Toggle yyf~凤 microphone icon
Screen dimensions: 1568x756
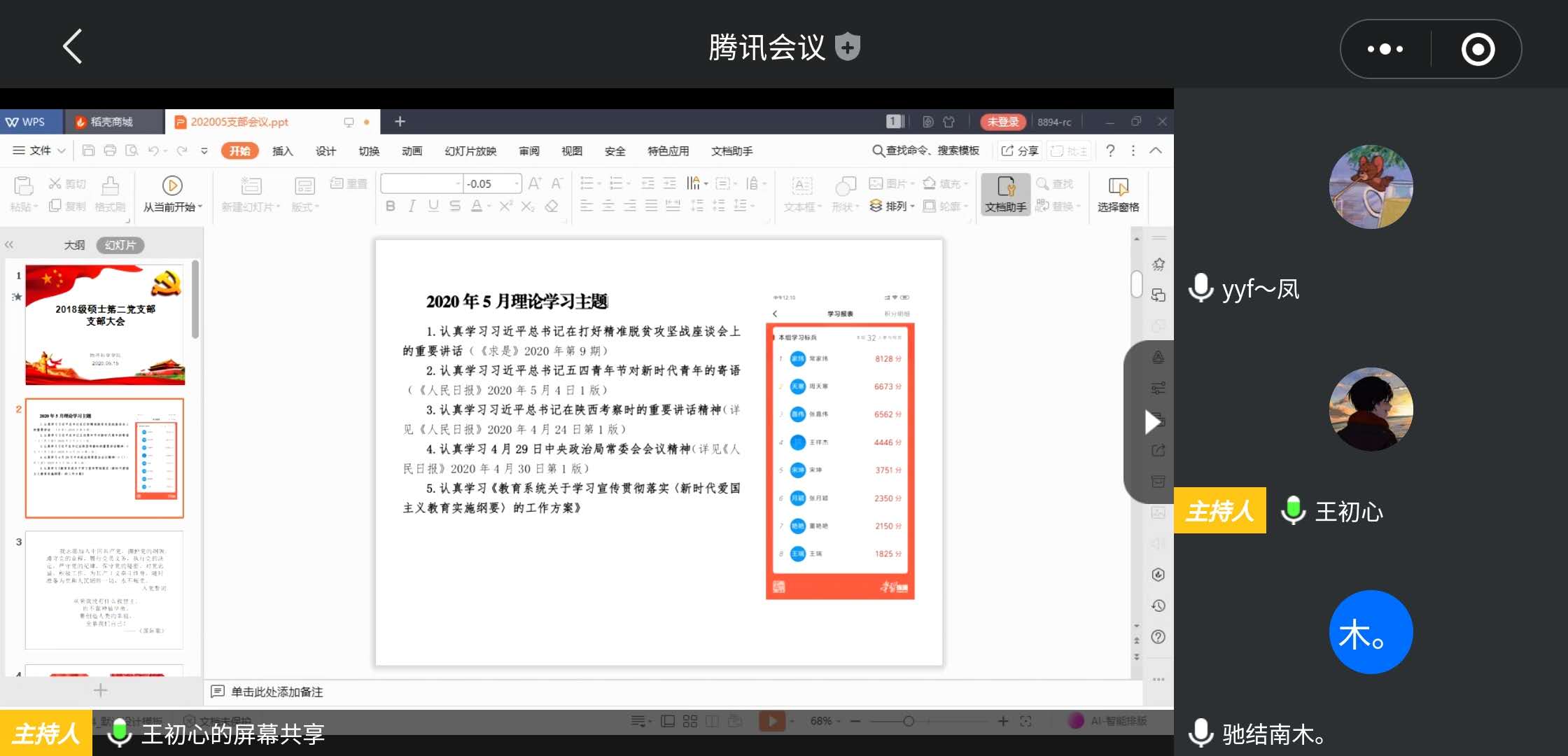[1201, 288]
